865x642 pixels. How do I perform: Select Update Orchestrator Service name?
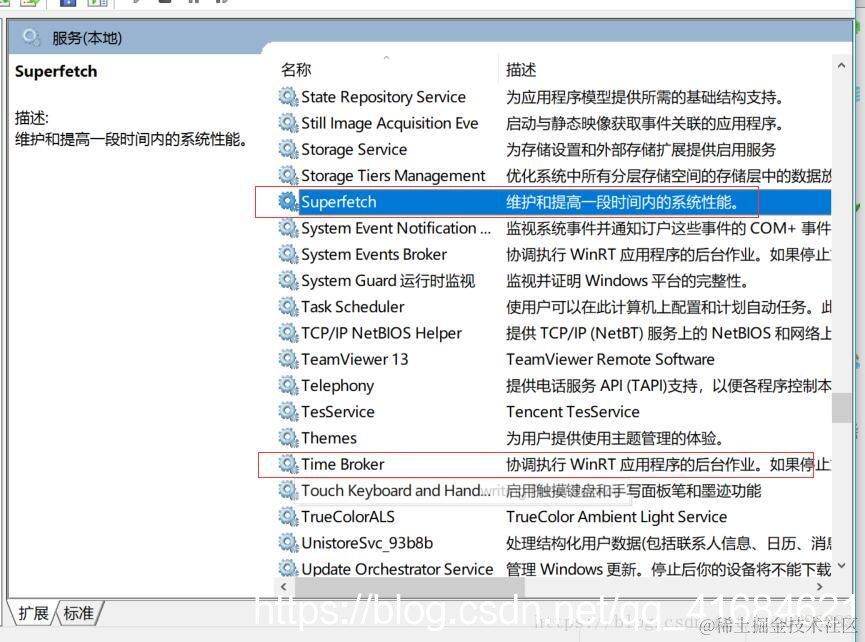pos(397,569)
